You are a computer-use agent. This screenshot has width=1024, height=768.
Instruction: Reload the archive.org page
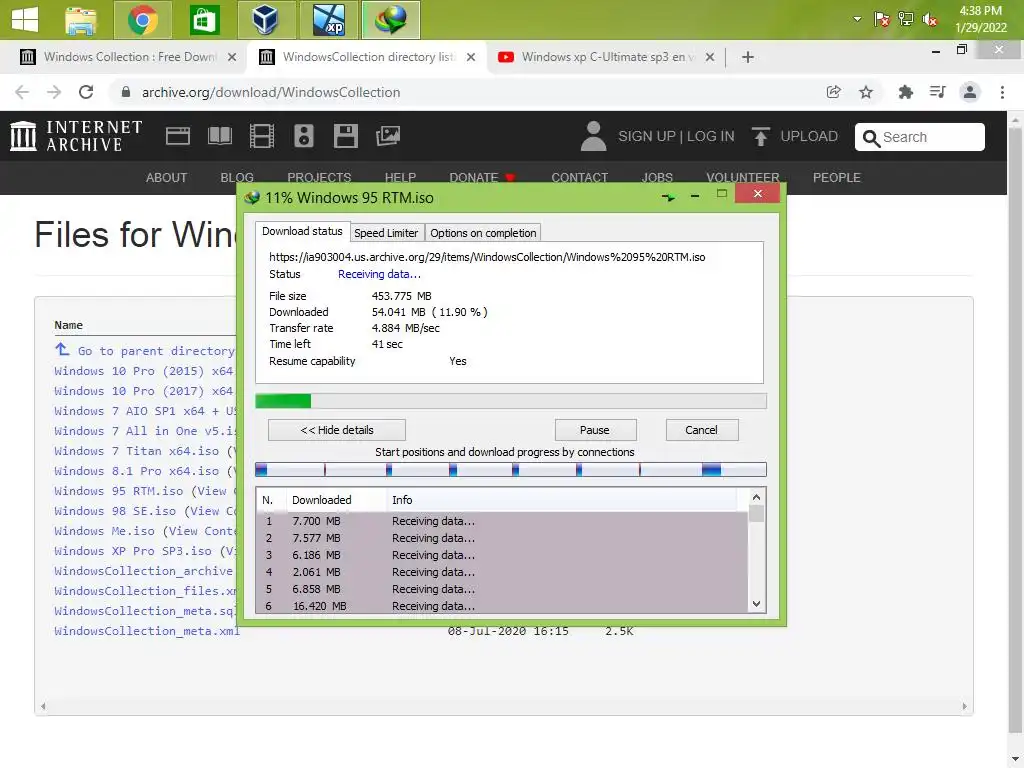[x=86, y=92]
